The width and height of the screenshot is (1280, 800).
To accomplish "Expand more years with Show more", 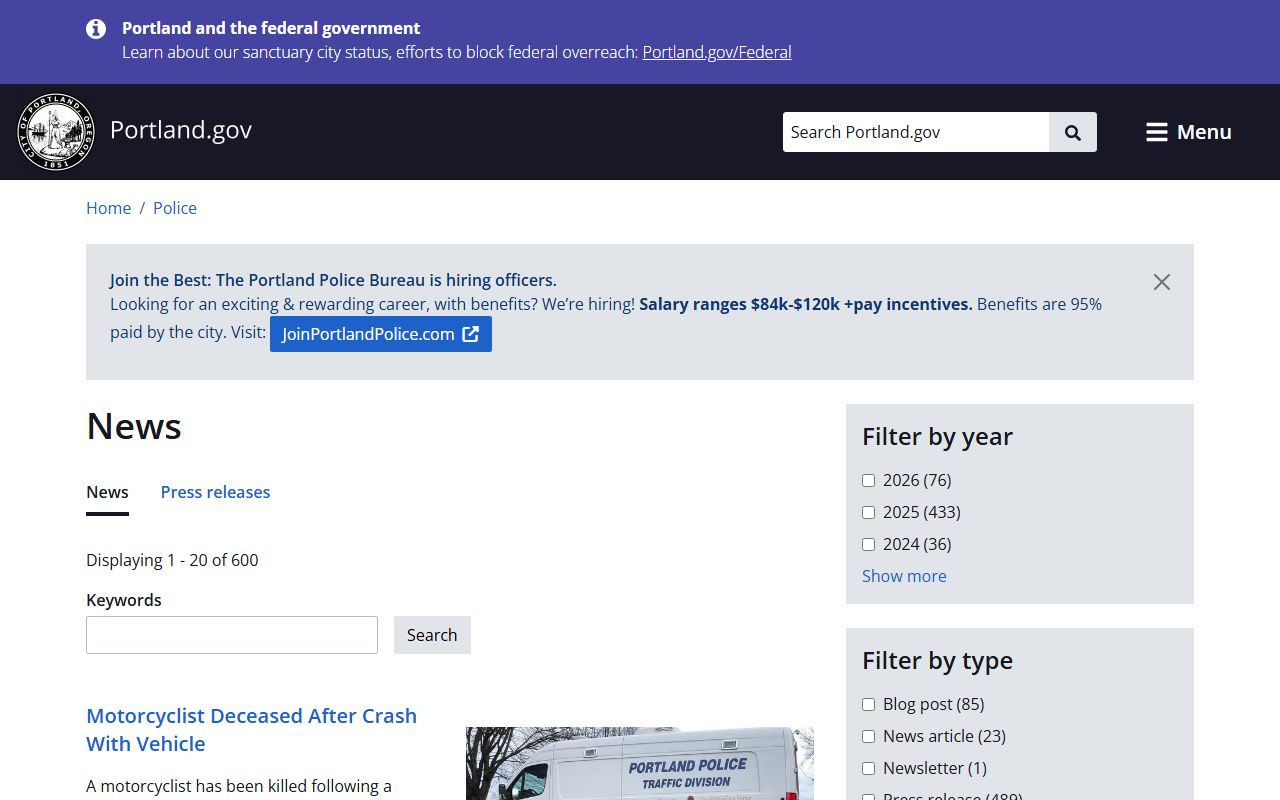I will 903,576.
